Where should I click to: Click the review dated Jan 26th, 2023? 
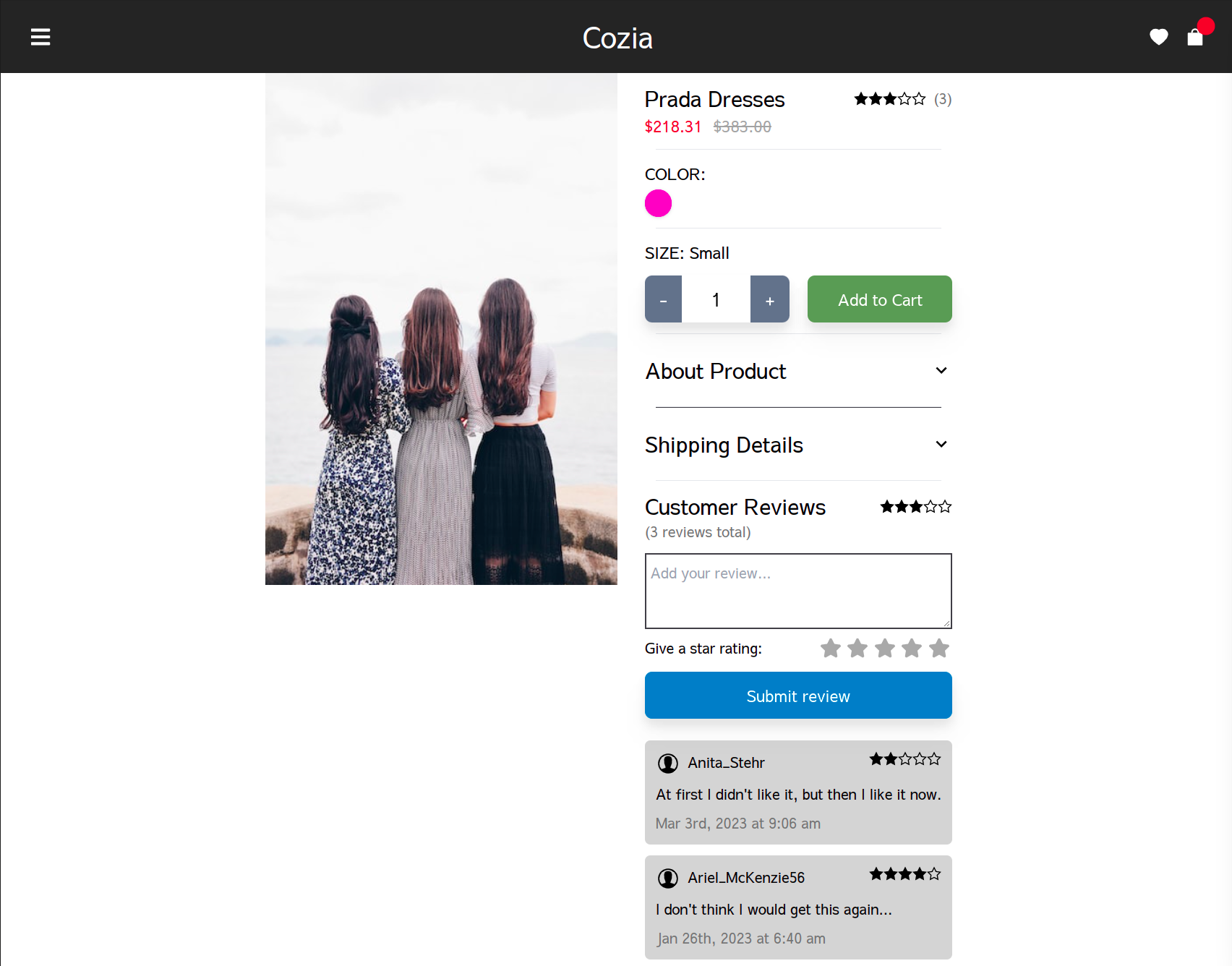point(798,907)
